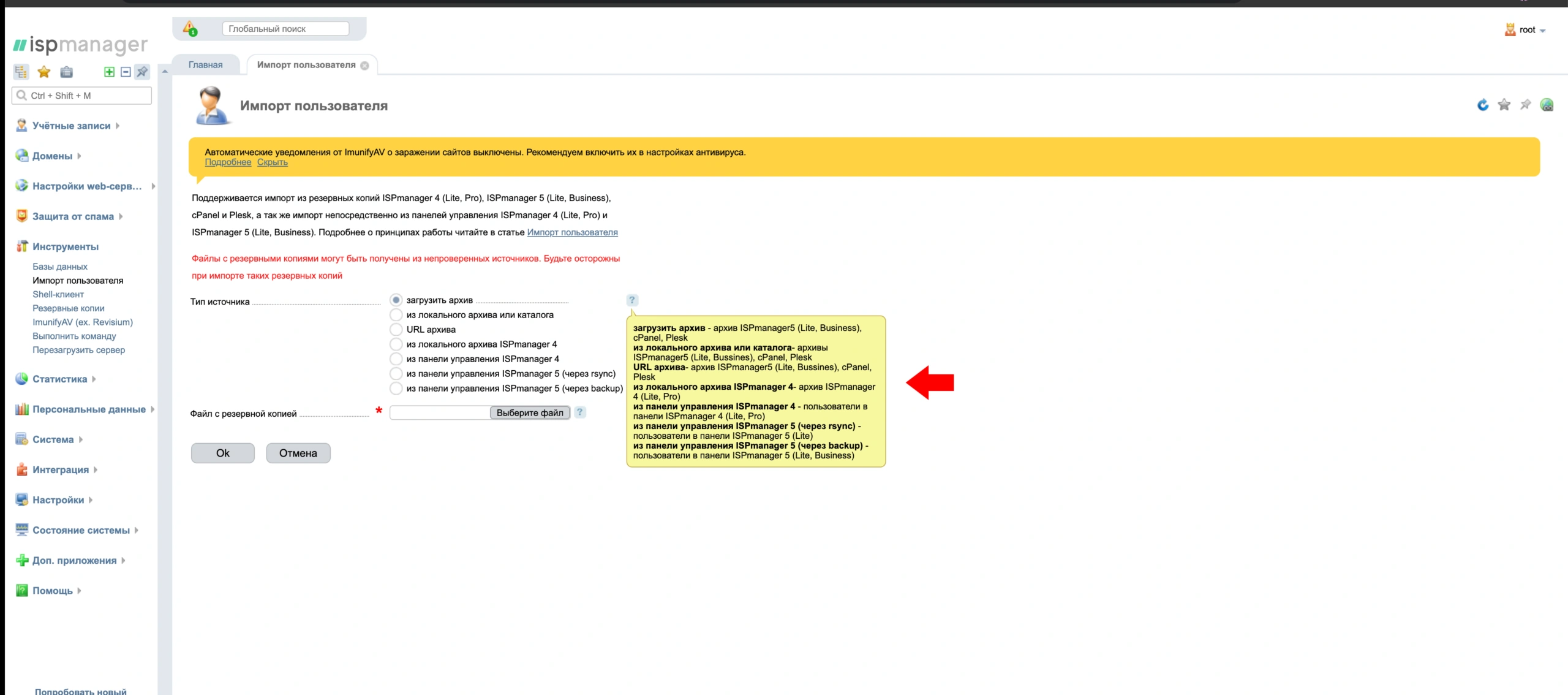The height and width of the screenshot is (695, 1568).
Task: Click Попробовать новый link at sidebar bottom
Action: click(81, 691)
